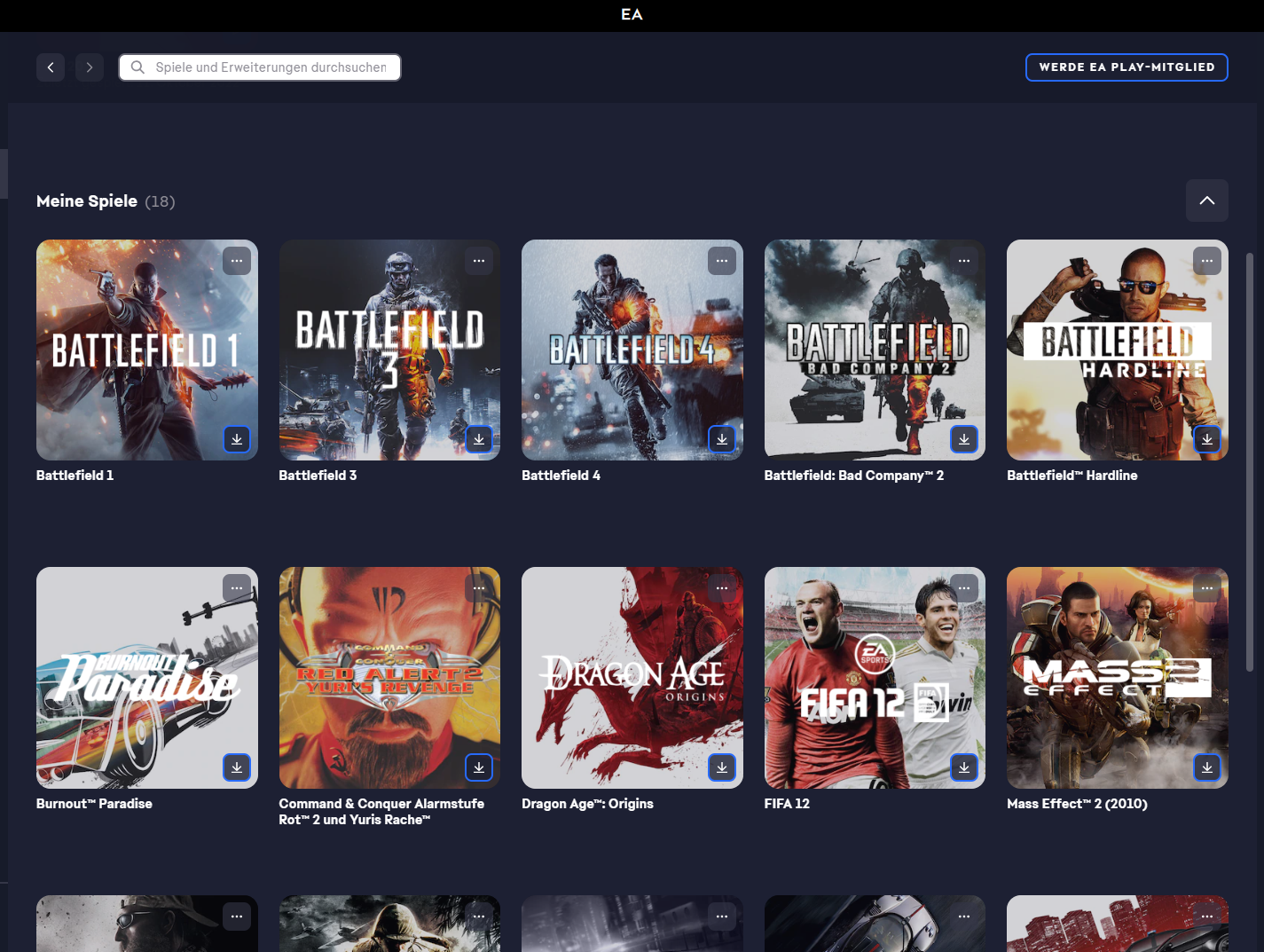Image resolution: width=1264 pixels, height=952 pixels.
Task: Go back with the left arrow button
Action: click(x=51, y=67)
